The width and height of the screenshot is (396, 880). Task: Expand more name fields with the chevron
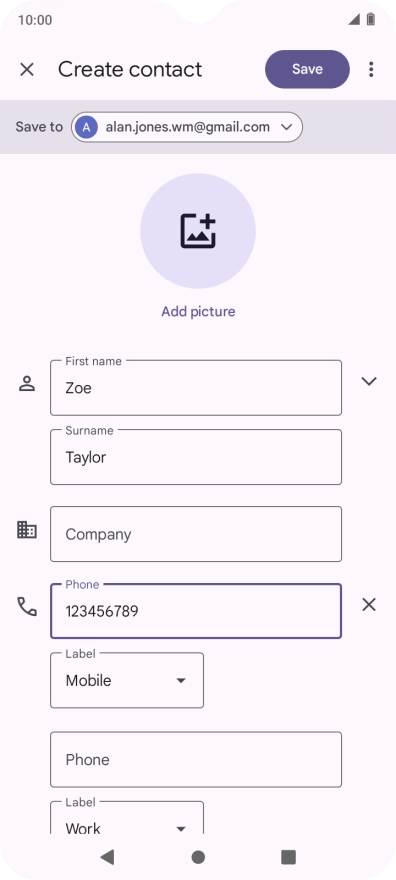(369, 382)
